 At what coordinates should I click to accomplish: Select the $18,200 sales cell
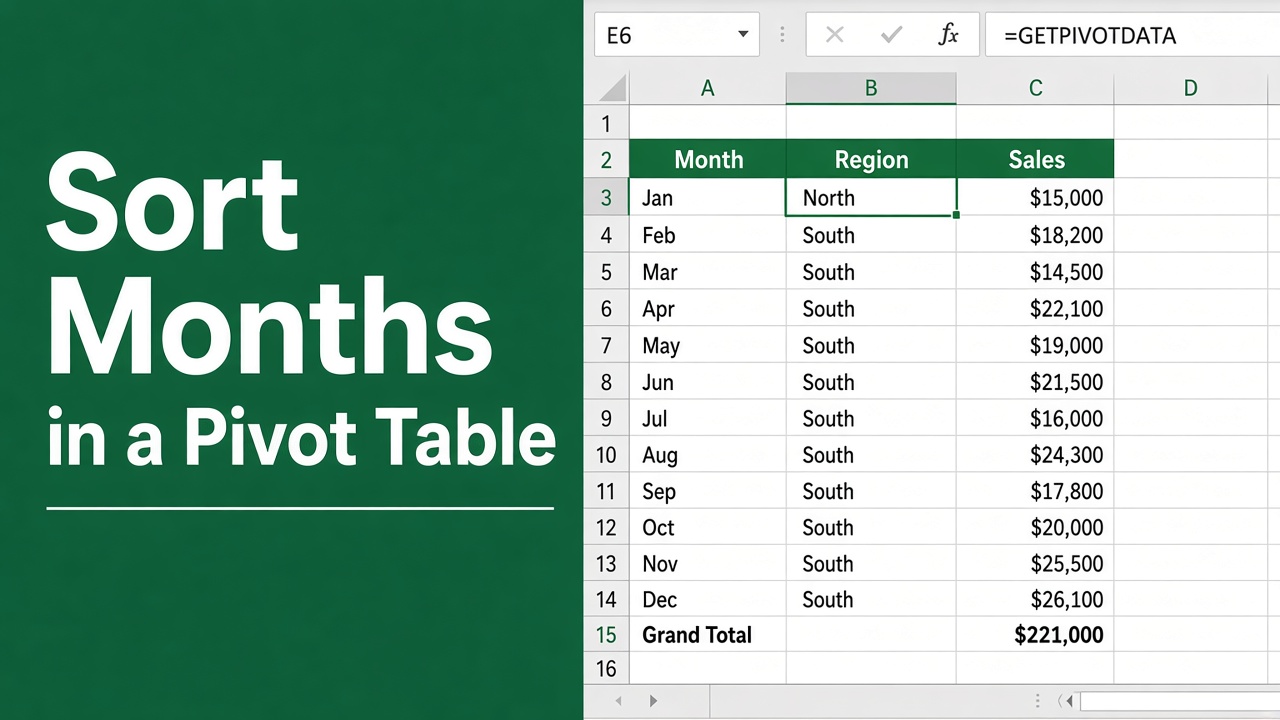click(x=1035, y=235)
